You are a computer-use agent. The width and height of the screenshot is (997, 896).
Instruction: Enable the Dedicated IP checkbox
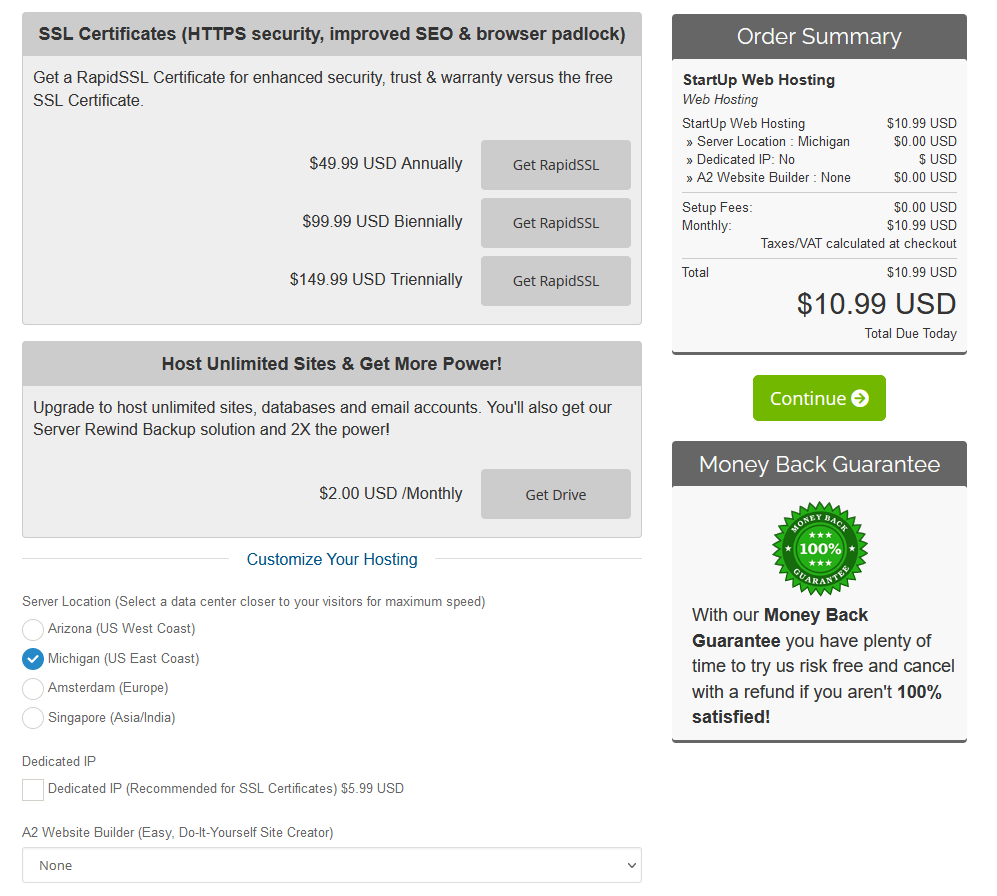(33, 790)
